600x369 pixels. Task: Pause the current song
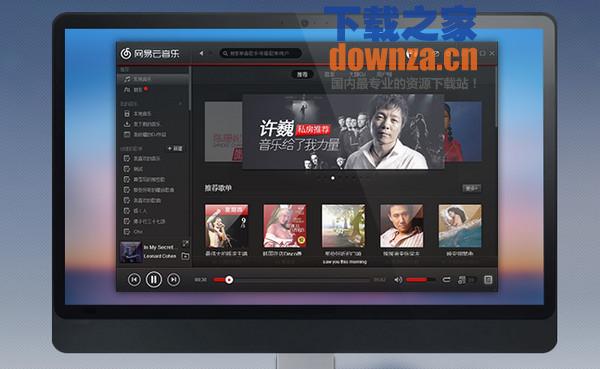tap(153, 279)
